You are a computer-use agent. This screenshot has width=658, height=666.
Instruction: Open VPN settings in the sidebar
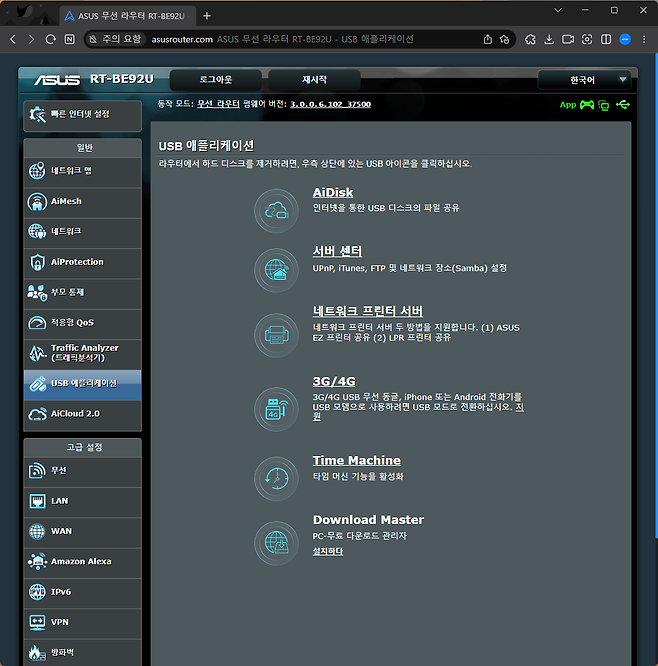(x=82, y=622)
